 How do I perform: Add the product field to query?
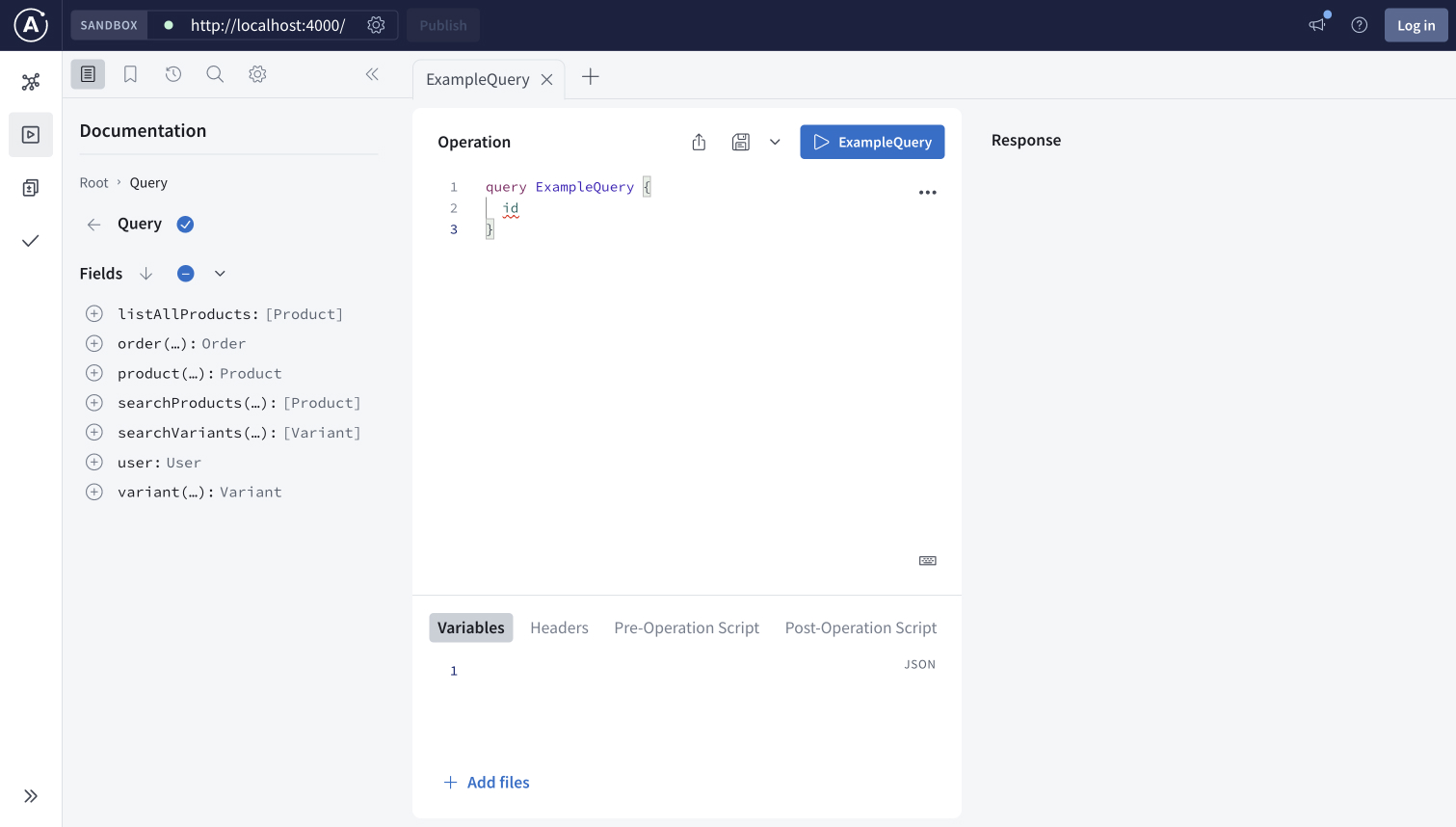(x=94, y=373)
